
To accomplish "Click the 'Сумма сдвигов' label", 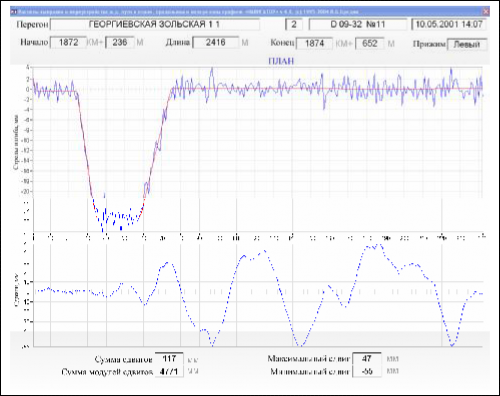I will [x=123, y=360].
